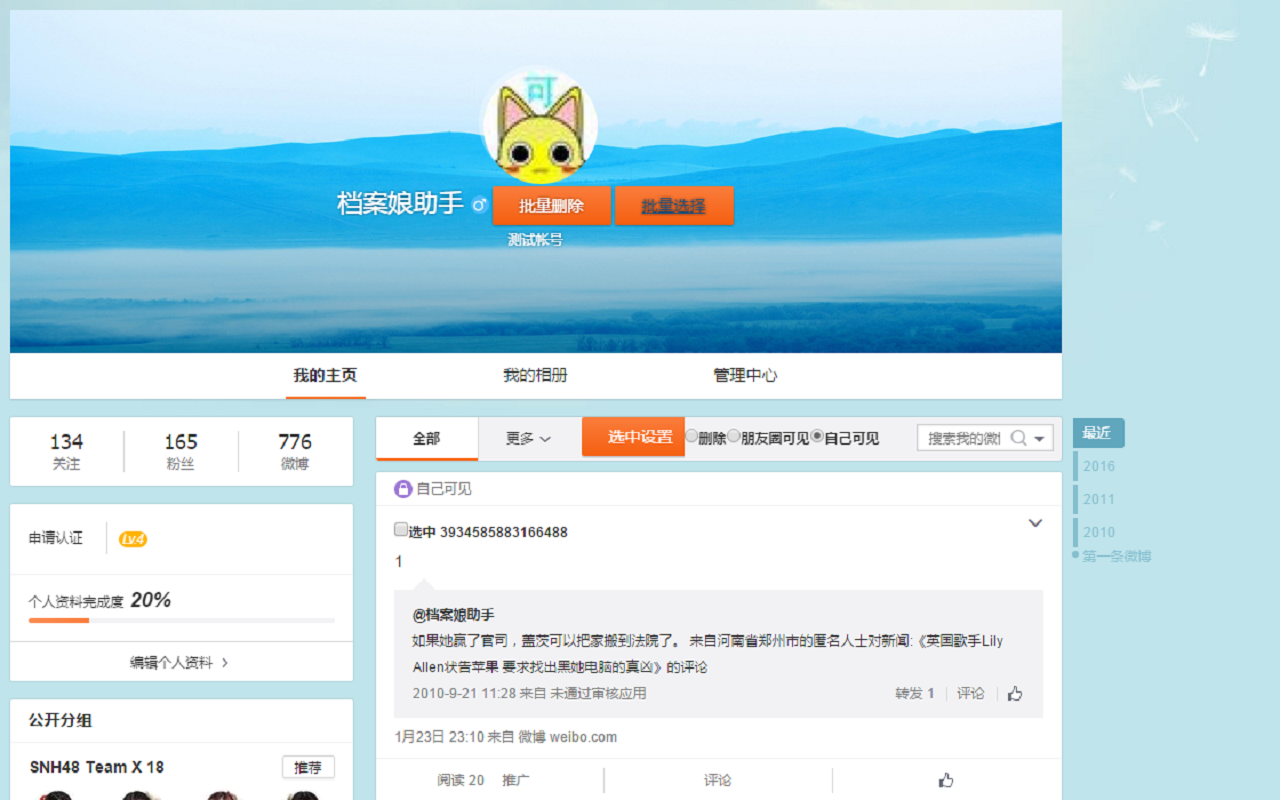Open the Lily Allen news link
1280x800 pixels.
coord(708,653)
